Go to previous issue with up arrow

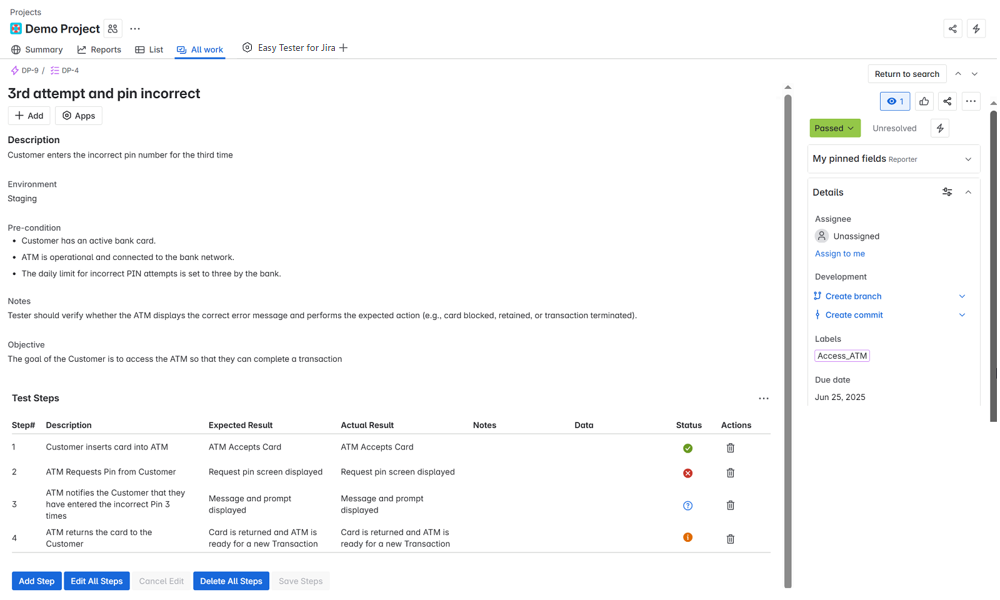pos(958,74)
